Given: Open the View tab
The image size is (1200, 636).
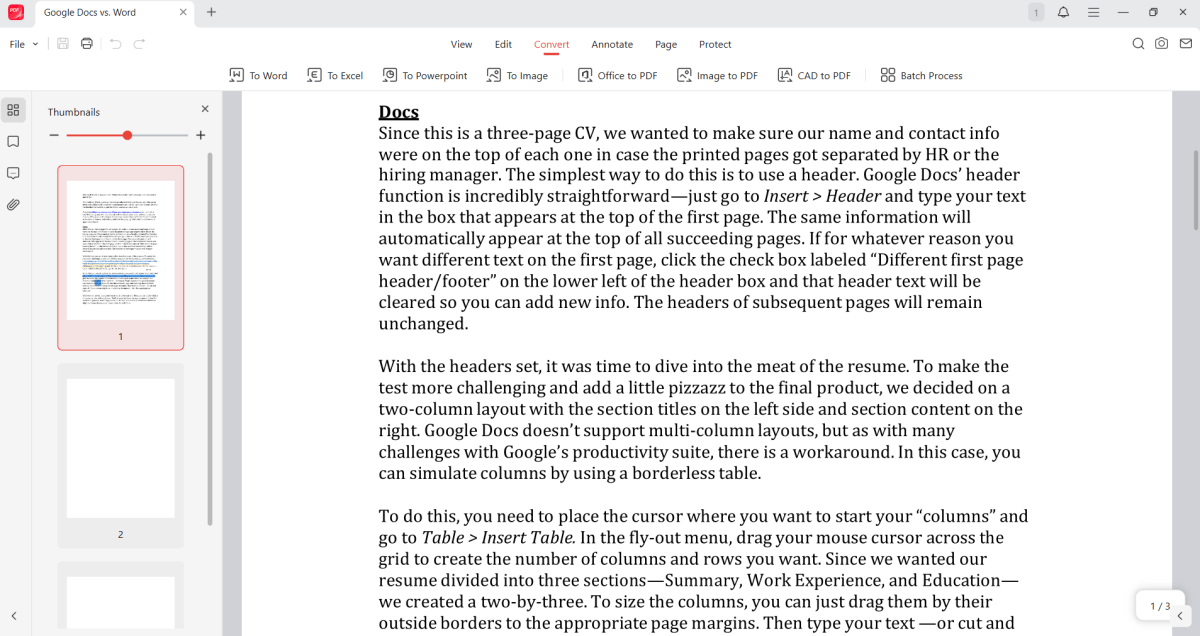Looking at the screenshot, I should tap(461, 44).
